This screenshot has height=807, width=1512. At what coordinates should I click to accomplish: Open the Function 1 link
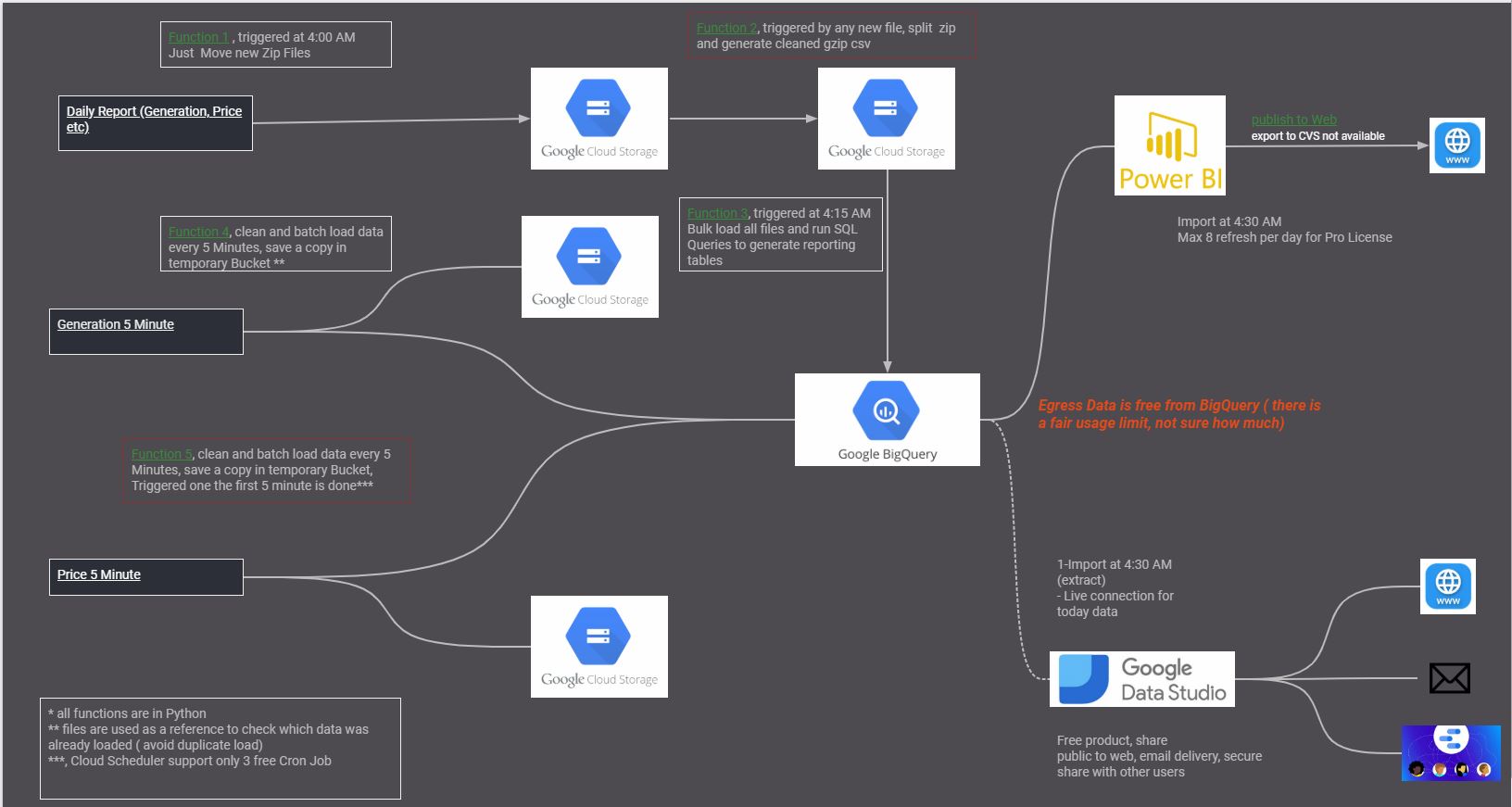pyautogui.click(x=198, y=37)
